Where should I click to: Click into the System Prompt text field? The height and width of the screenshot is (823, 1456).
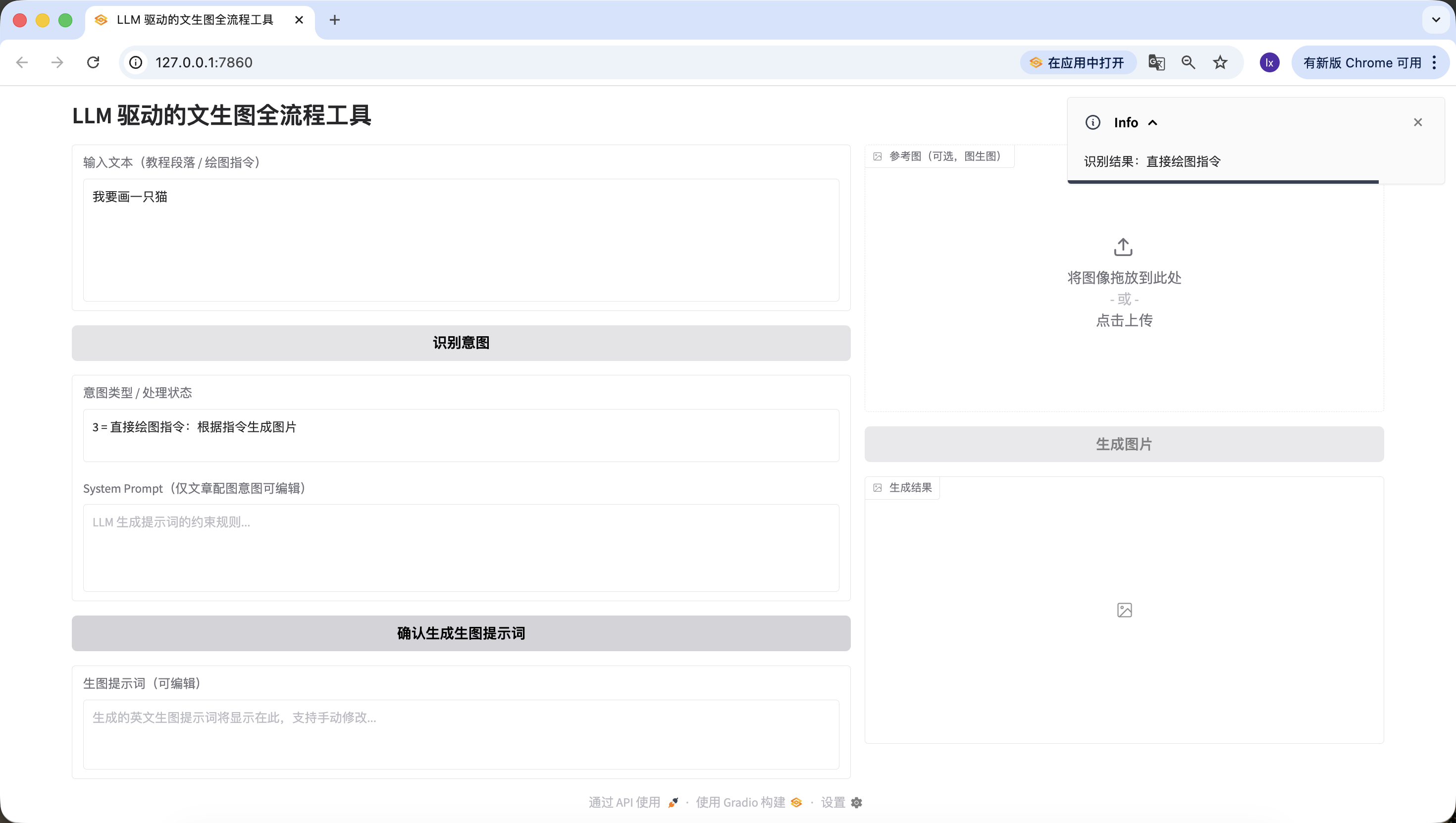461,547
